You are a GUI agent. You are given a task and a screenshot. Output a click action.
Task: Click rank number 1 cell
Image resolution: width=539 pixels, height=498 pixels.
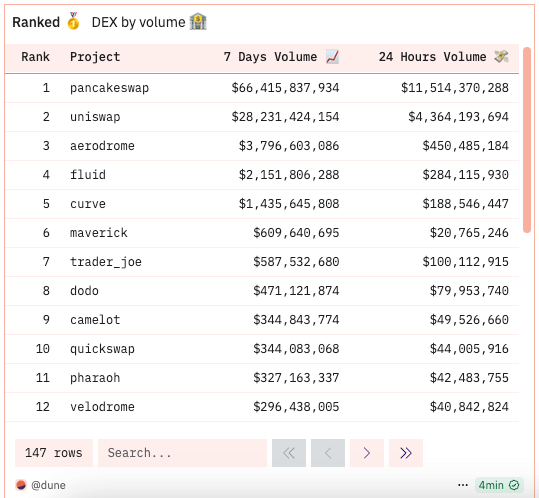tap(46, 88)
